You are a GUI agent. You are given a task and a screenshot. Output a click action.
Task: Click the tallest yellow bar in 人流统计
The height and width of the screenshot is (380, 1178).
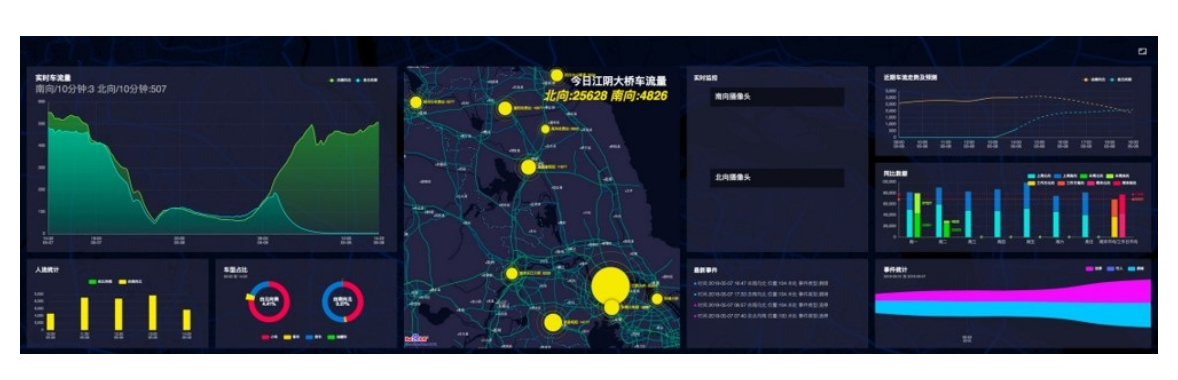pyautogui.click(x=153, y=312)
